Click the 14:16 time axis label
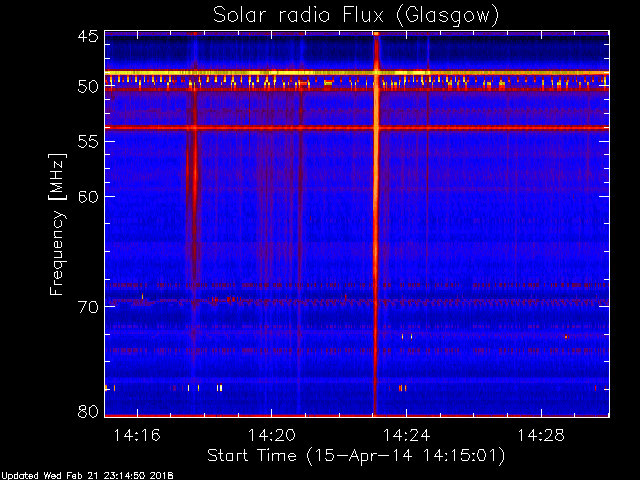Screen dimensions: 640x480 pyautogui.click(x=137, y=435)
